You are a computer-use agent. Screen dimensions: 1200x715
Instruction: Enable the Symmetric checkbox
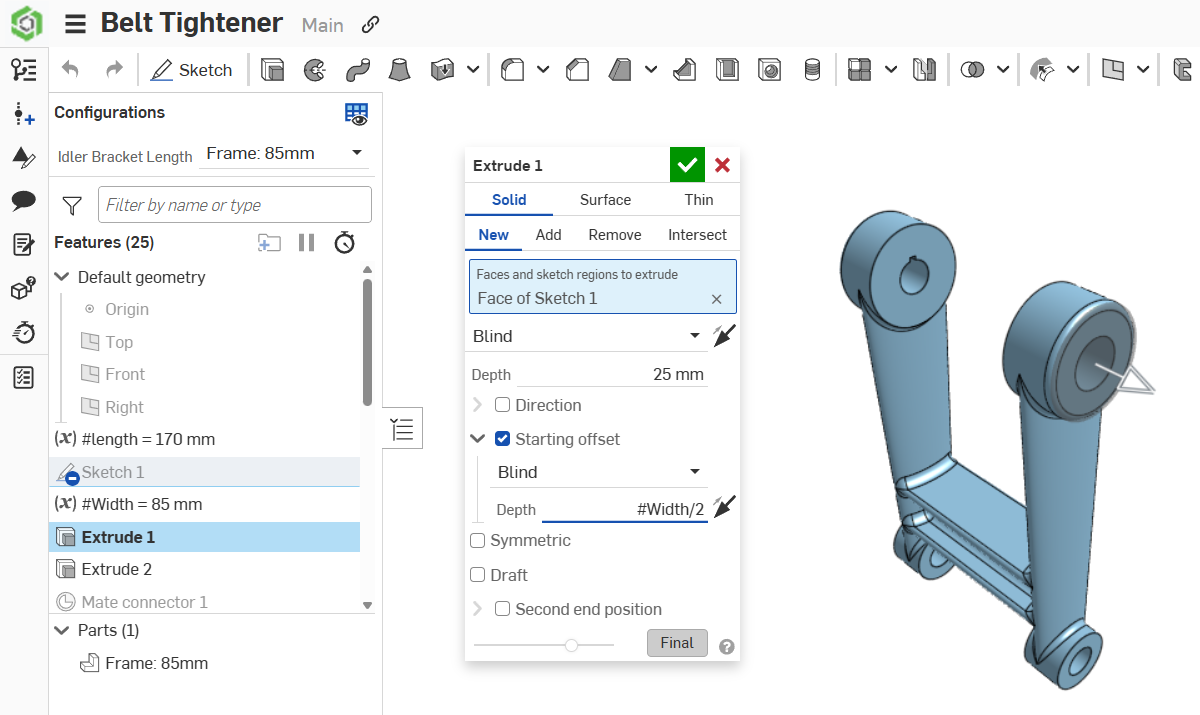pyautogui.click(x=478, y=540)
